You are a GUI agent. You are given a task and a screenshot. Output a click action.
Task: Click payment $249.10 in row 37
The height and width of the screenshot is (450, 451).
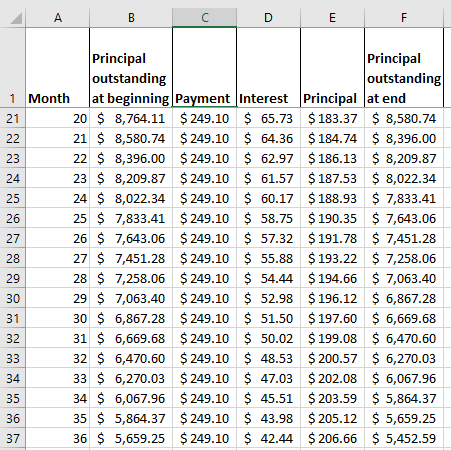[204, 438]
